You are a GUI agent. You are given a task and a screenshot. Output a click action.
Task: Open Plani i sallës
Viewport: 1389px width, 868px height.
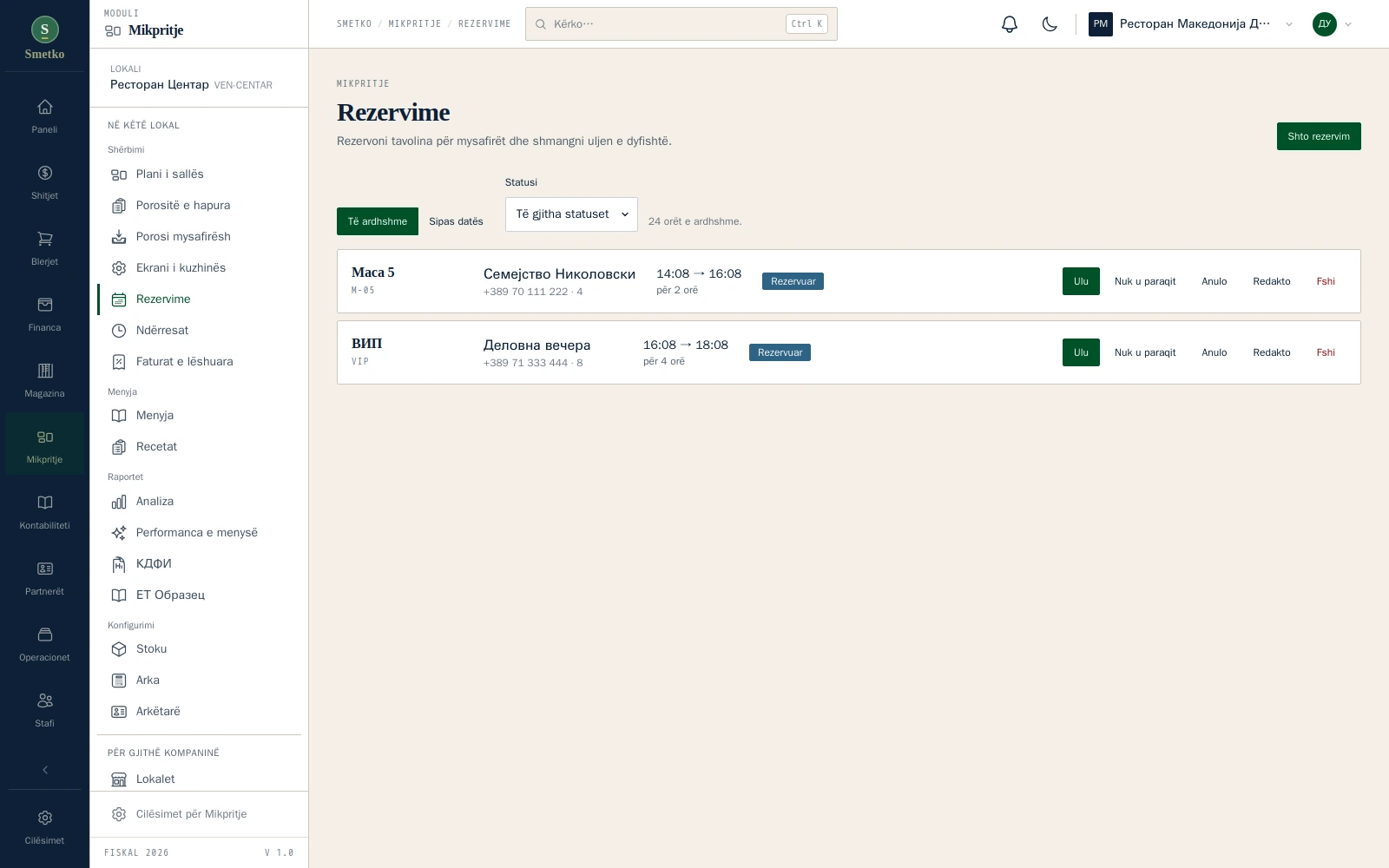click(199, 174)
